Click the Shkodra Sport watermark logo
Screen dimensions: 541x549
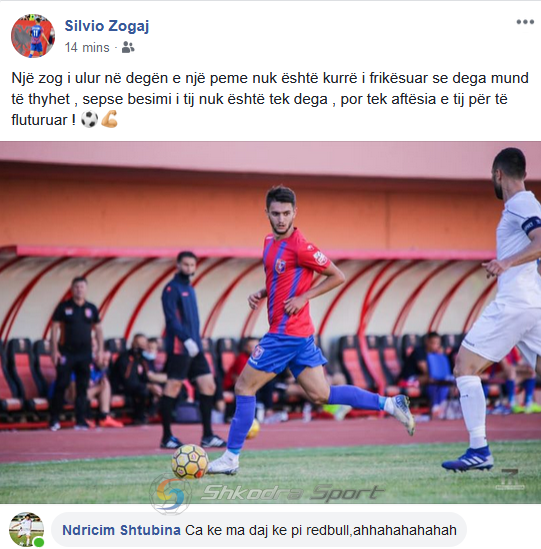click(266, 493)
